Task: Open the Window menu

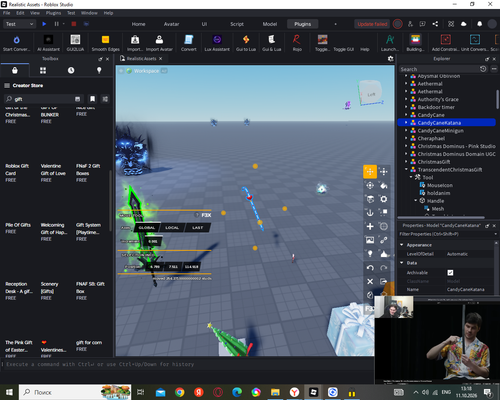Action: click(89, 13)
